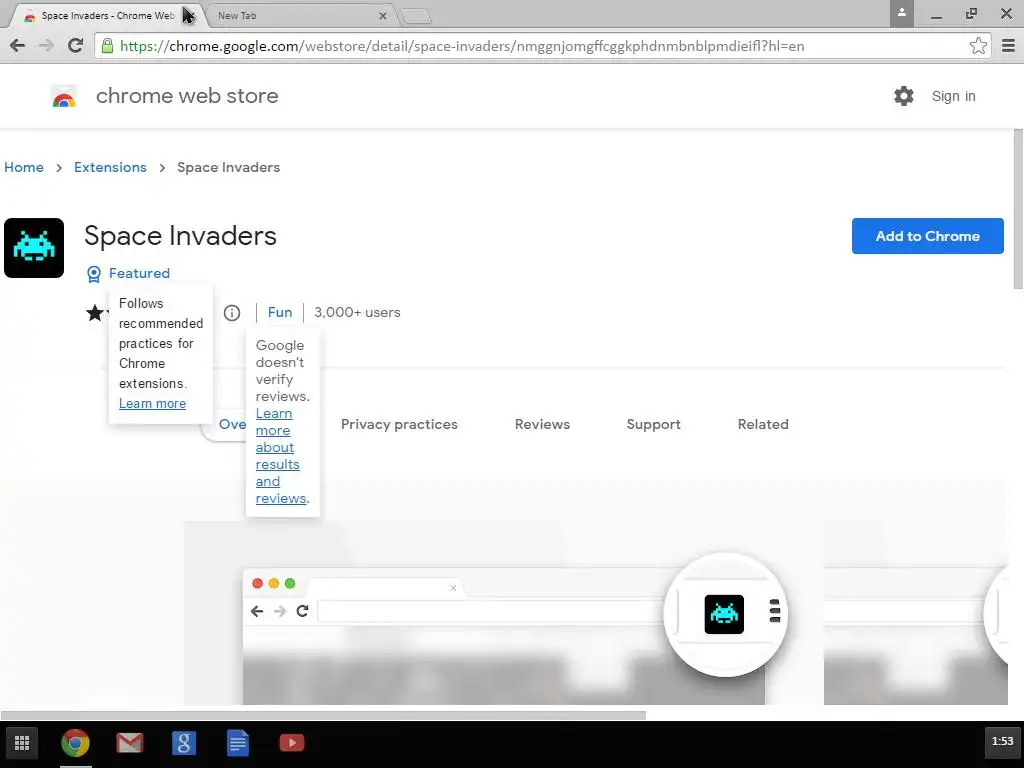Reload the page with the refresh icon

click(76, 45)
